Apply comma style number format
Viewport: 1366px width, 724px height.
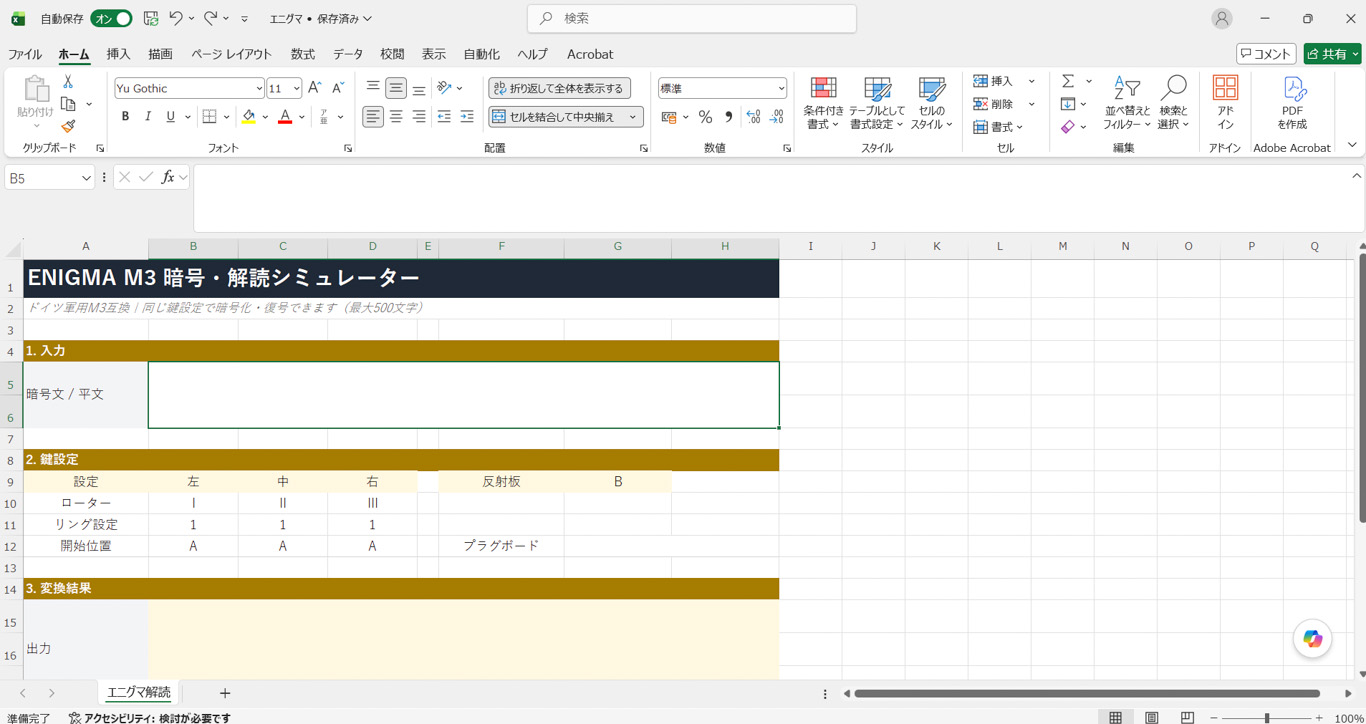(x=728, y=117)
